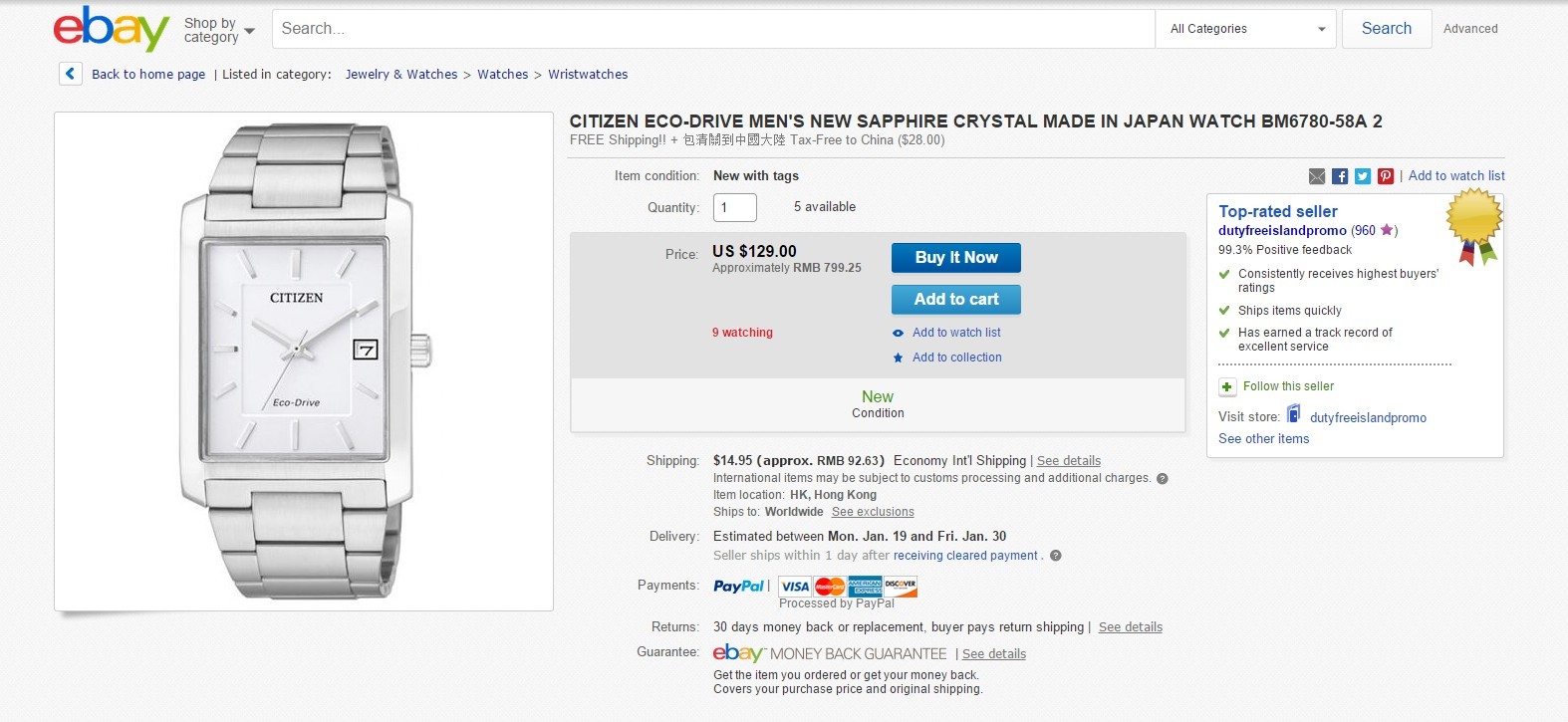Click the Visa card icon
This screenshot has width=1568, height=722.
(795, 587)
